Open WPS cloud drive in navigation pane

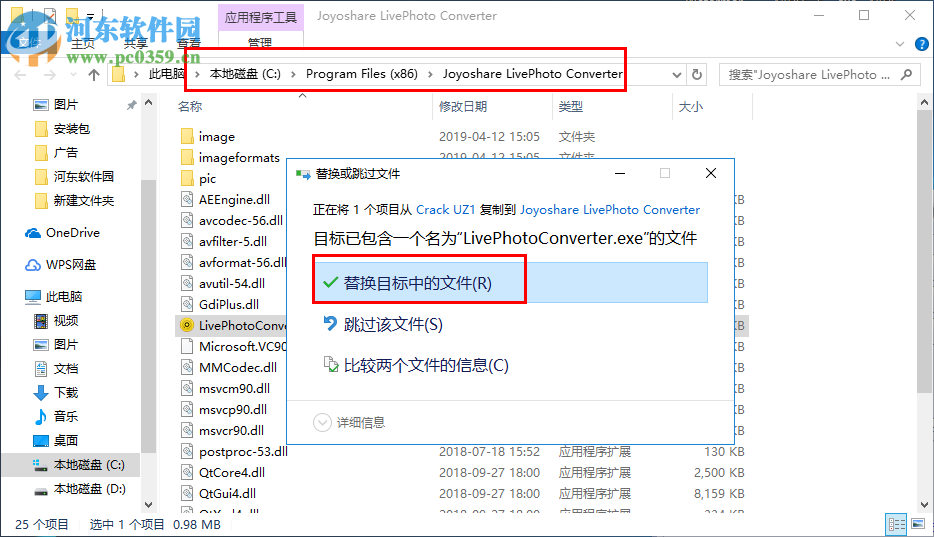pos(60,264)
